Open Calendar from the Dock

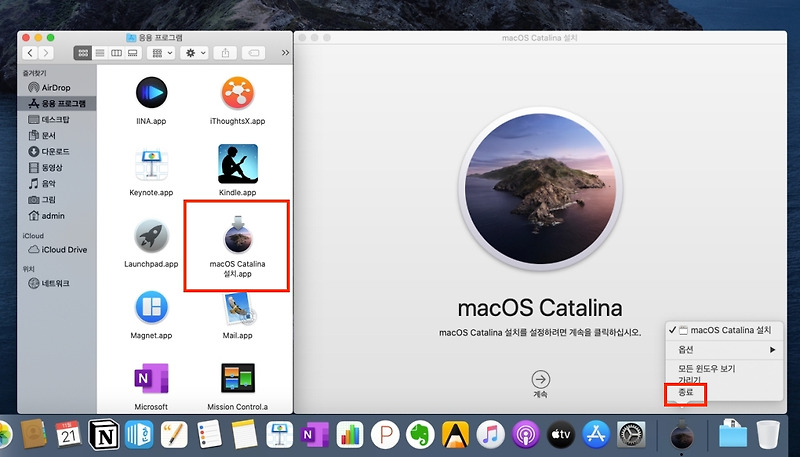point(68,435)
